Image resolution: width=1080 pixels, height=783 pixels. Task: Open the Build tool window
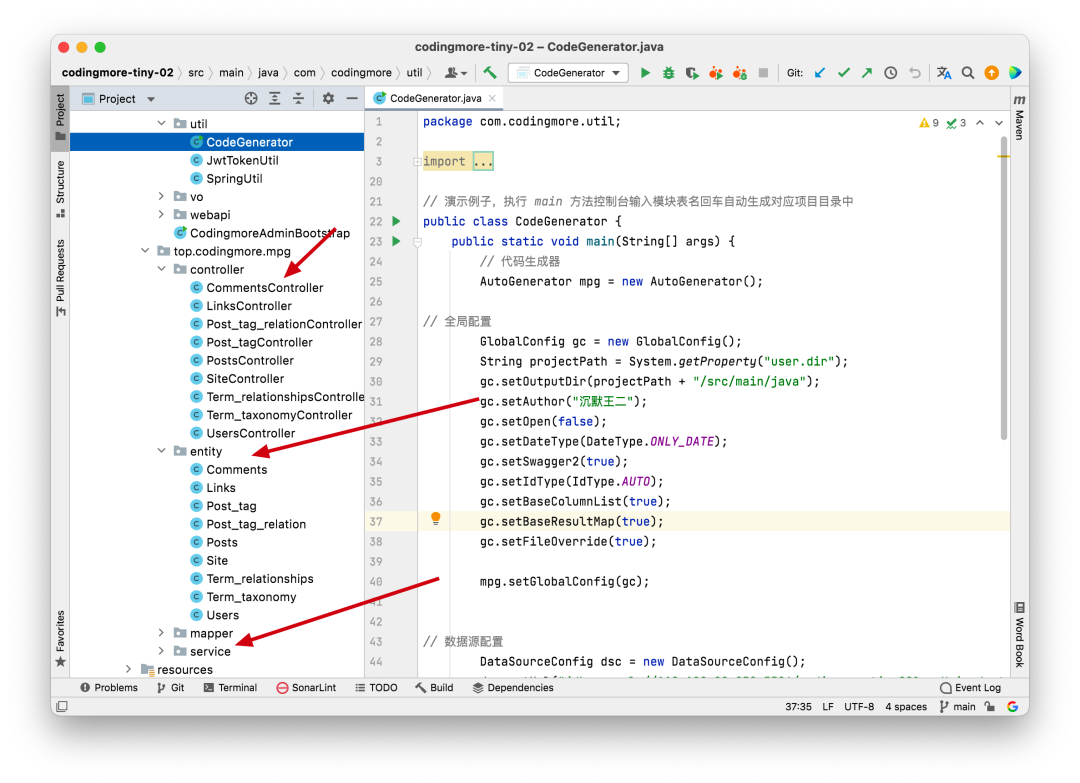point(434,687)
